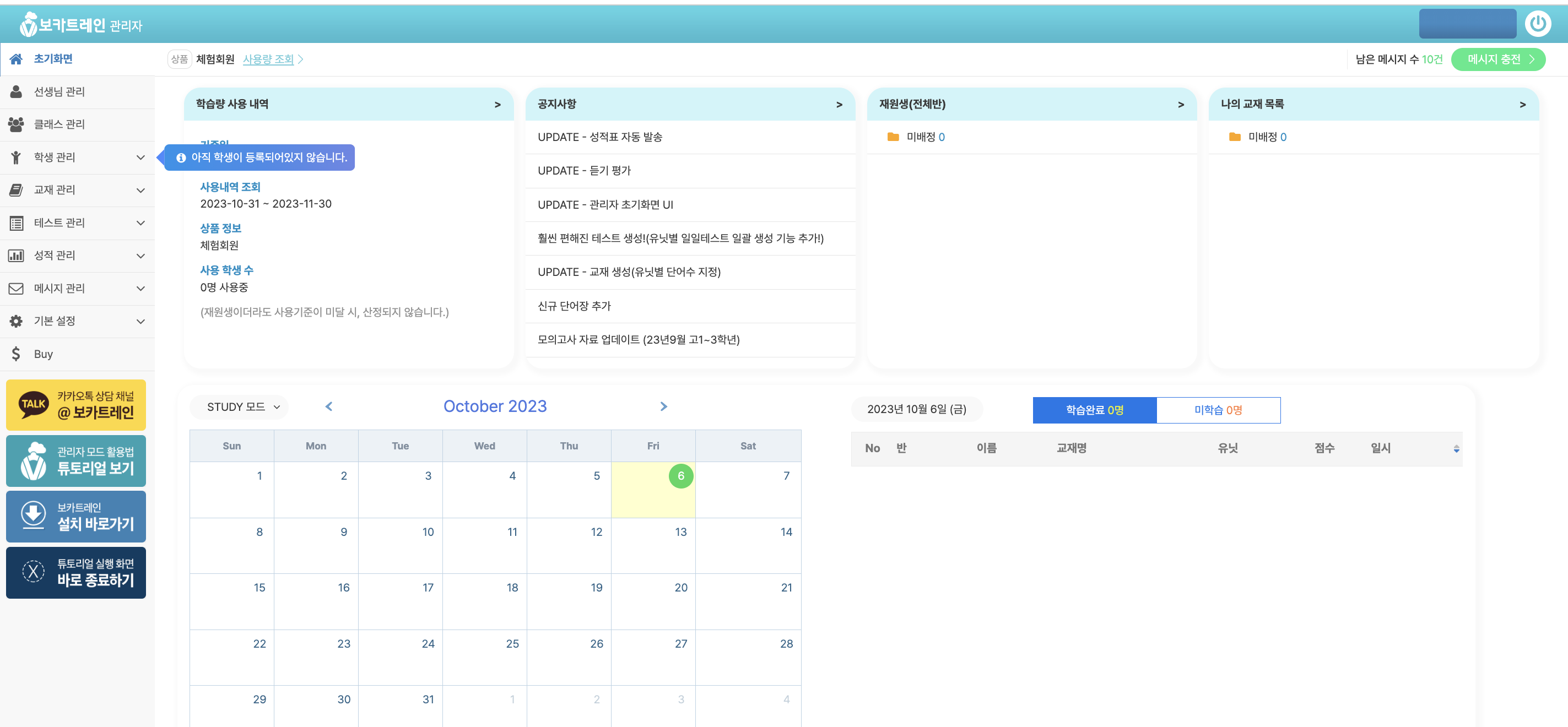Click the 사용량 조회 link
Viewport: 1568px width, 727px height.
(x=268, y=59)
